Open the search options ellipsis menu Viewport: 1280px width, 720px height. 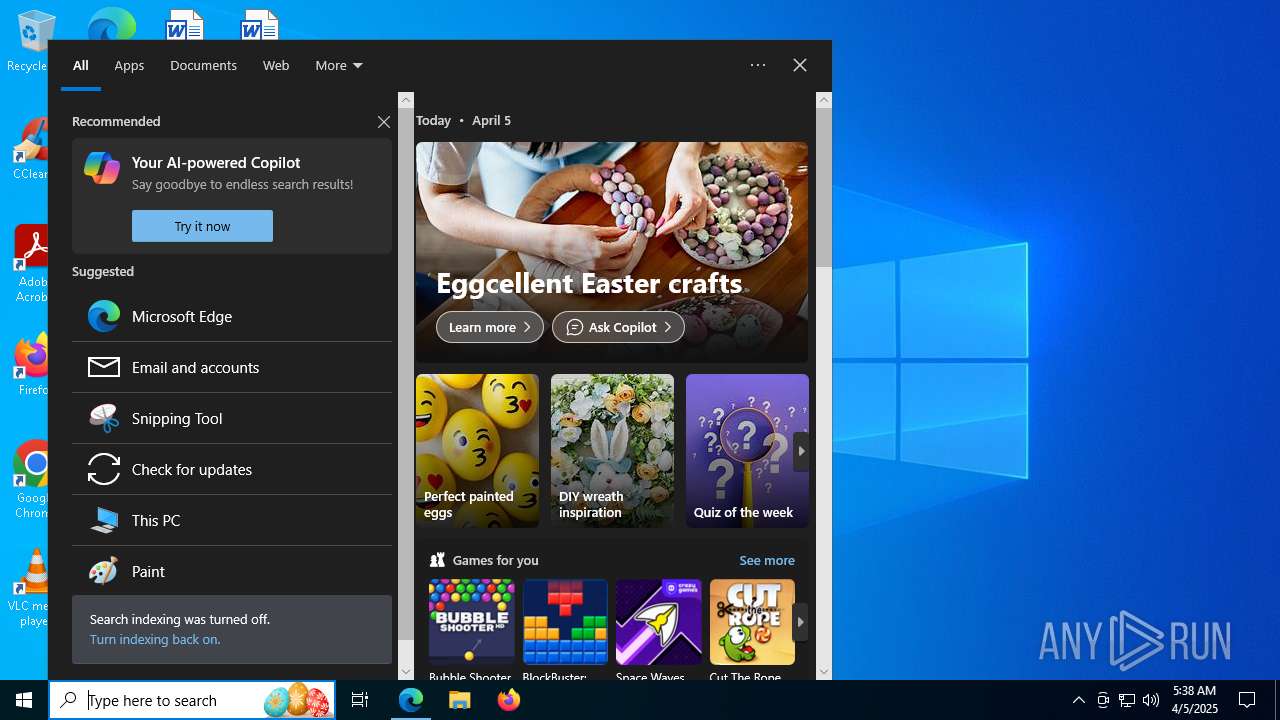tap(758, 65)
